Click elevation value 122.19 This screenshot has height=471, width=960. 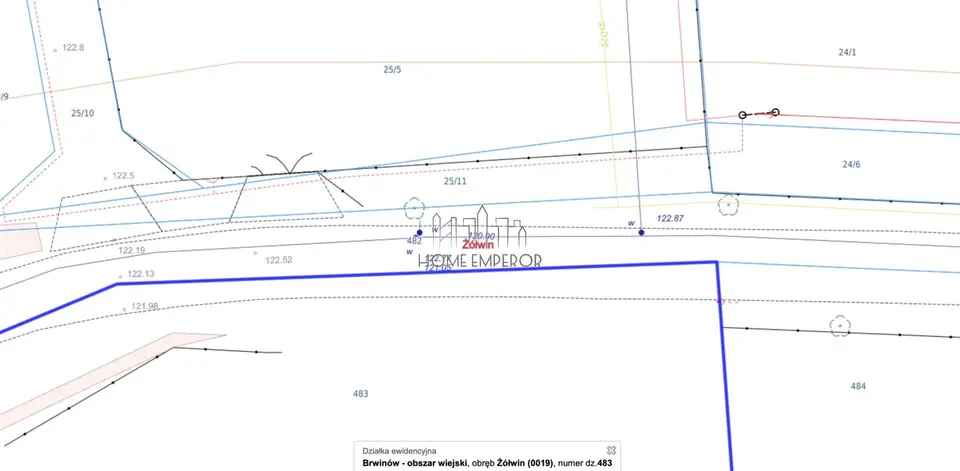(132, 251)
